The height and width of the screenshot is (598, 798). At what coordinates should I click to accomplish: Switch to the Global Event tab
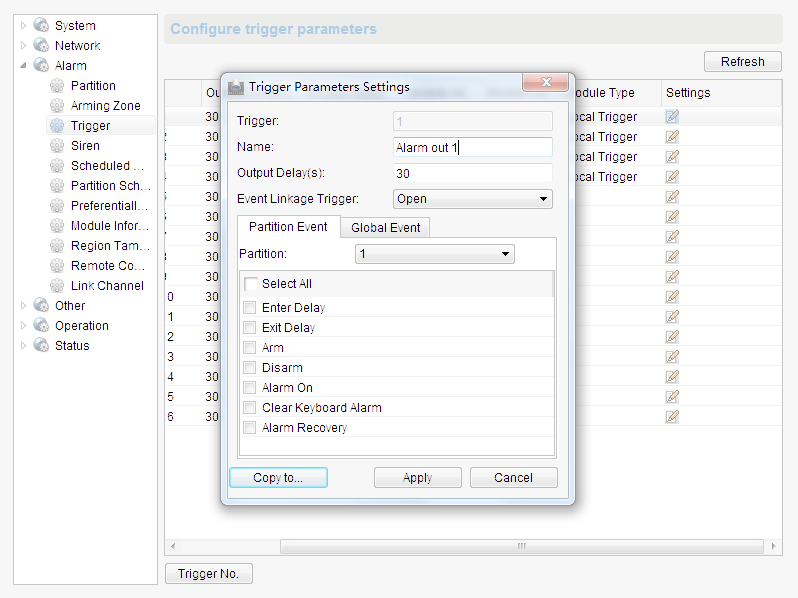[385, 227]
